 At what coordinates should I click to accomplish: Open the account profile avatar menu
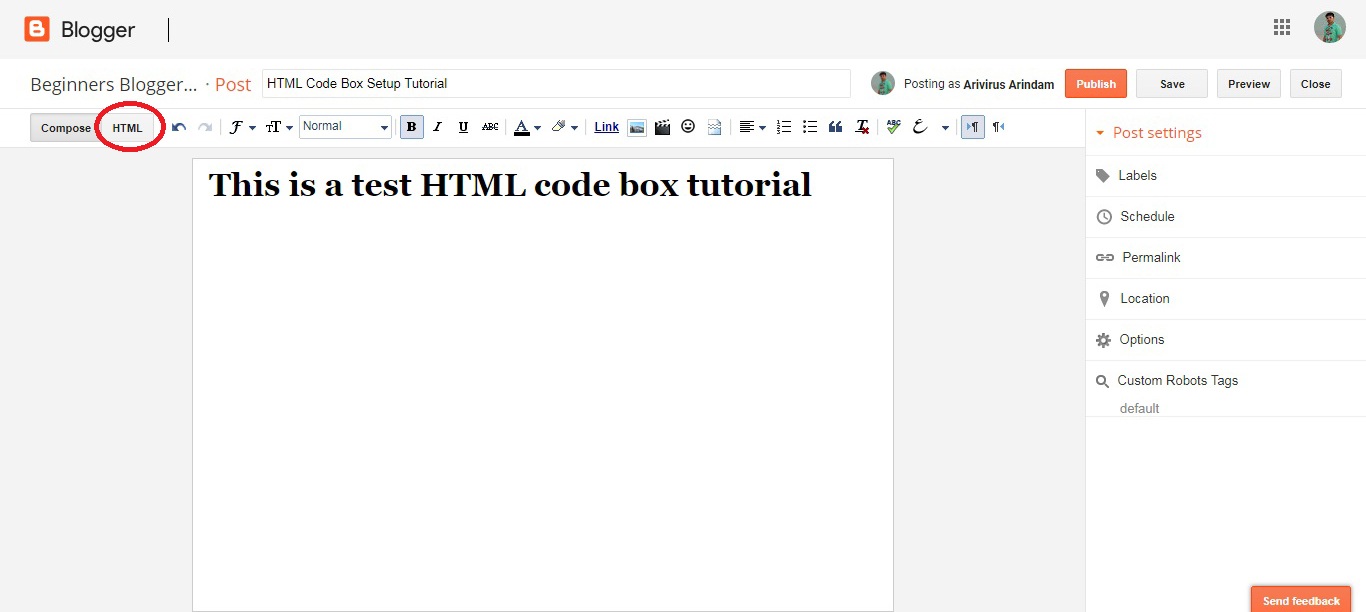pyautogui.click(x=1329, y=27)
